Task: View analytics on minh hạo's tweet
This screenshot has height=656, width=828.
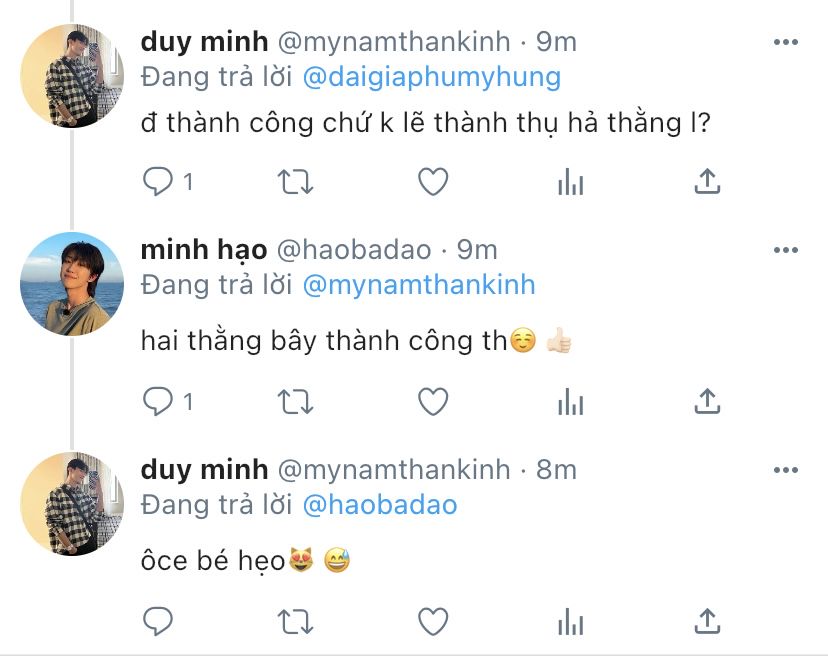Action: (x=570, y=402)
